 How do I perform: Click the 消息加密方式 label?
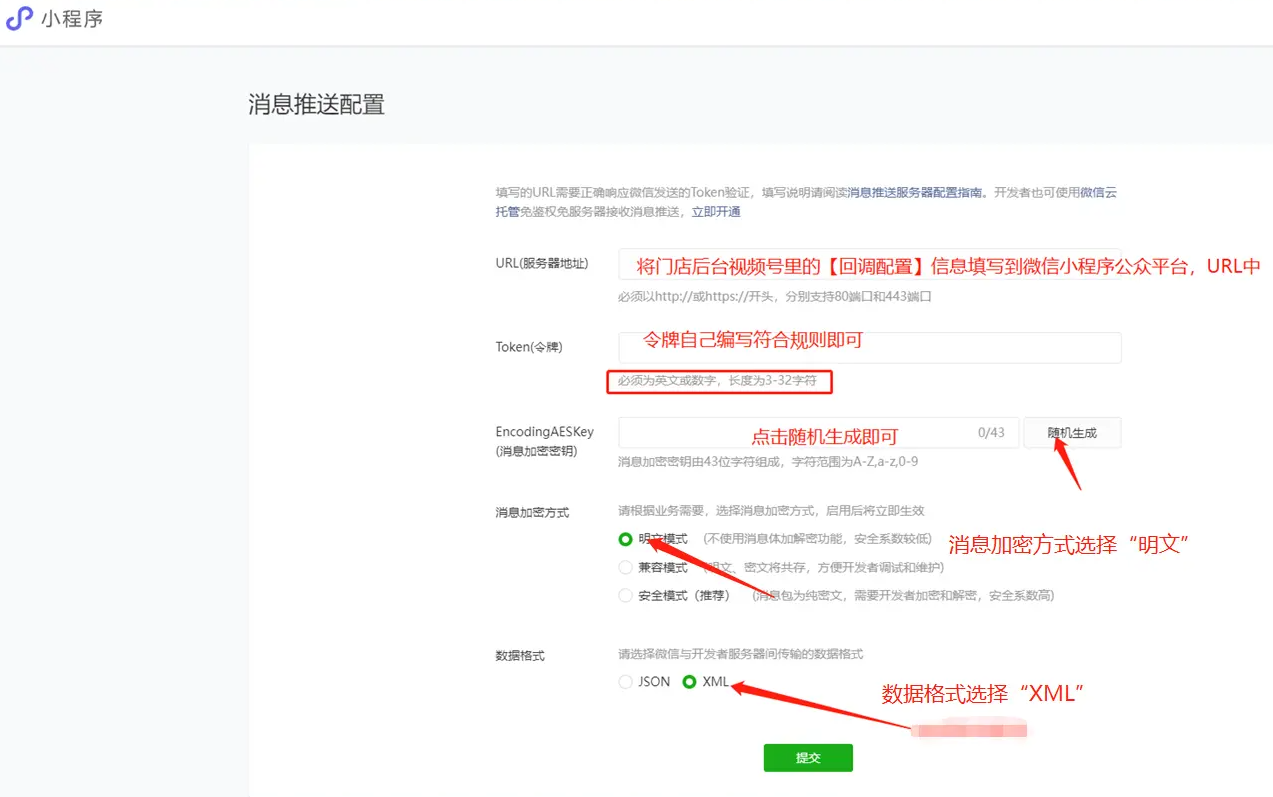532,512
